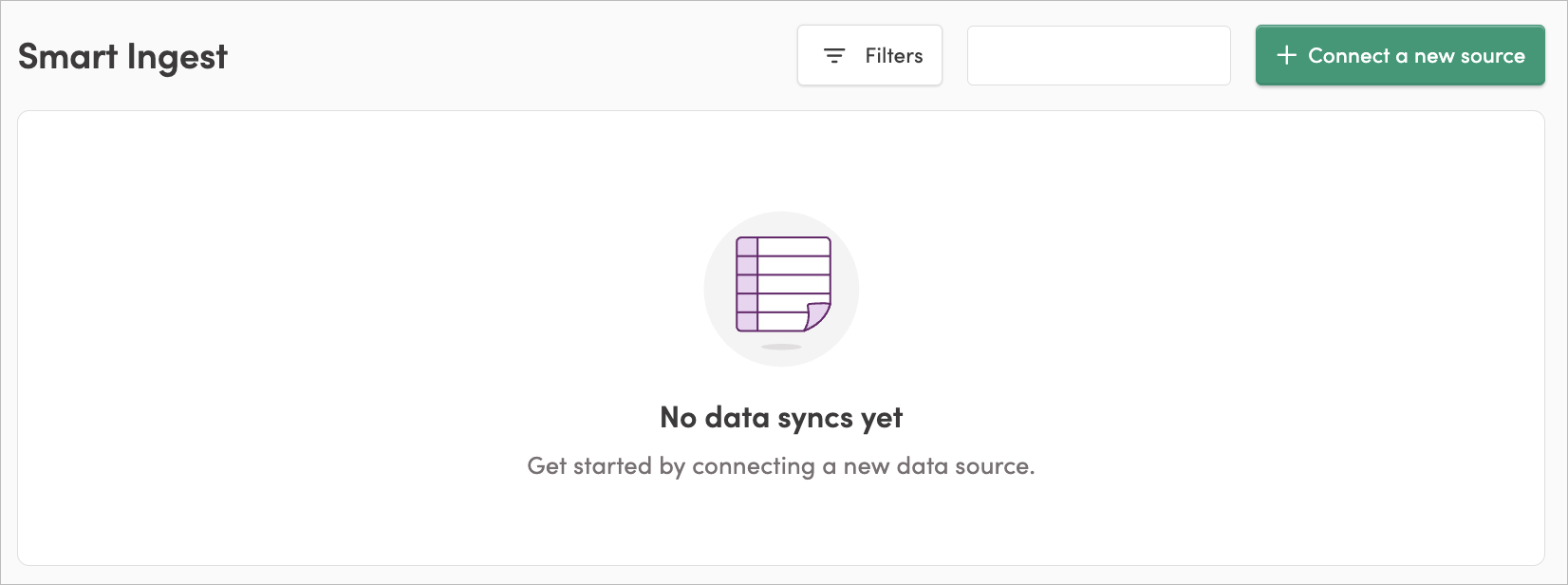The width and height of the screenshot is (1568, 585).
Task: Click the top row of spreadsheet icon
Action: (783, 247)
